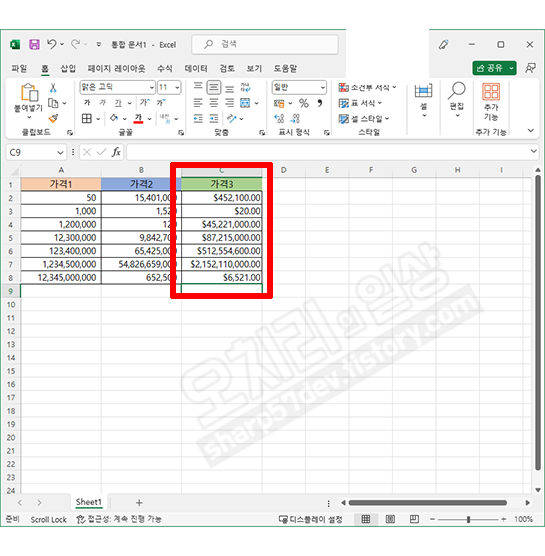The height and width of the screenshot is (556, 545).
Task: Apply comma style
Action: 320,103
